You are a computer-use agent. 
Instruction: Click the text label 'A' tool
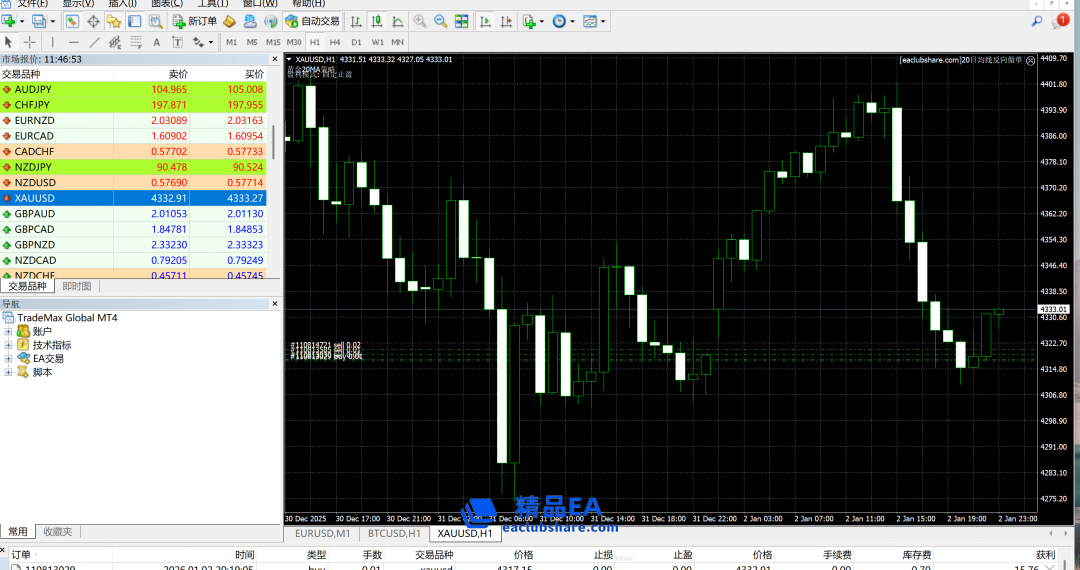tap(156, 42)
